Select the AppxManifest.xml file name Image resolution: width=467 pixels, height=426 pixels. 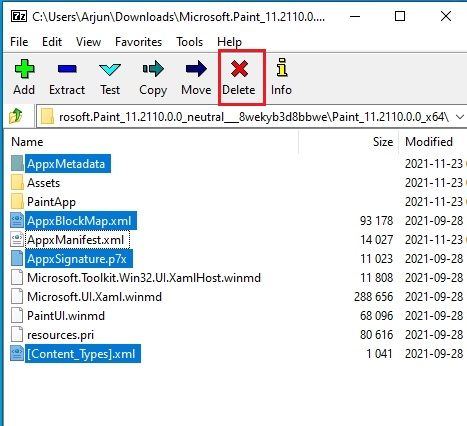pos(77,240)
